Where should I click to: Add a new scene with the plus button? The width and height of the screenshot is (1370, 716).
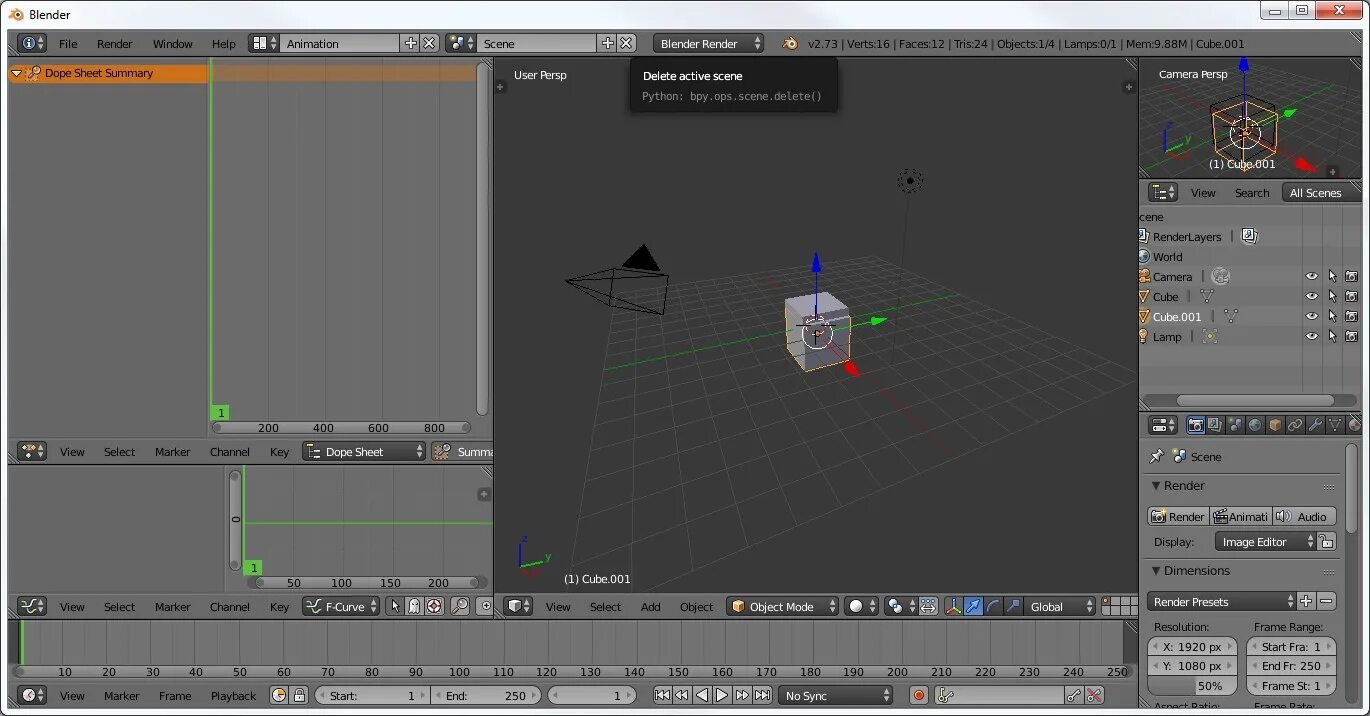coord(607,43)
